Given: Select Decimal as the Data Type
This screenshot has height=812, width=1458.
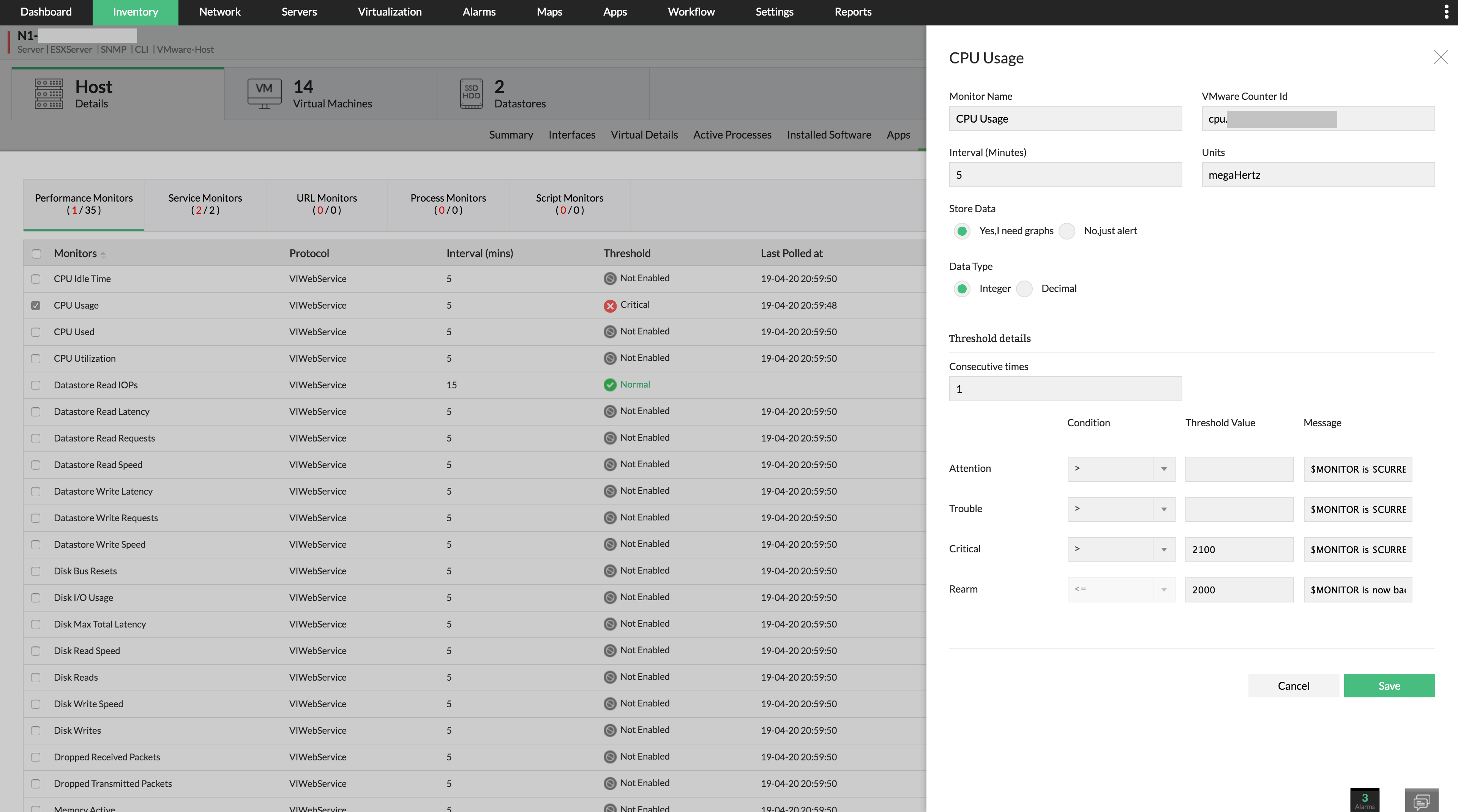Looking at the screenshot, I should tap(1024, 289).
